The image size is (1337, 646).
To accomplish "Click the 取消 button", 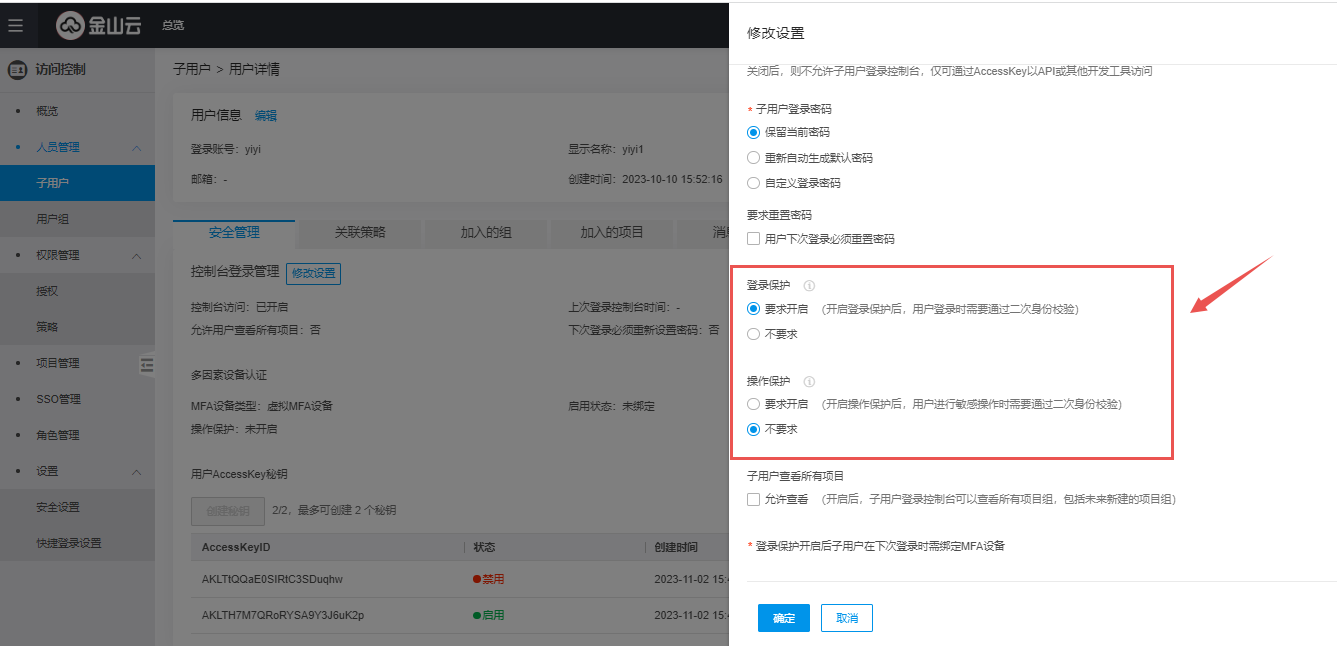I will pos(847,618).
